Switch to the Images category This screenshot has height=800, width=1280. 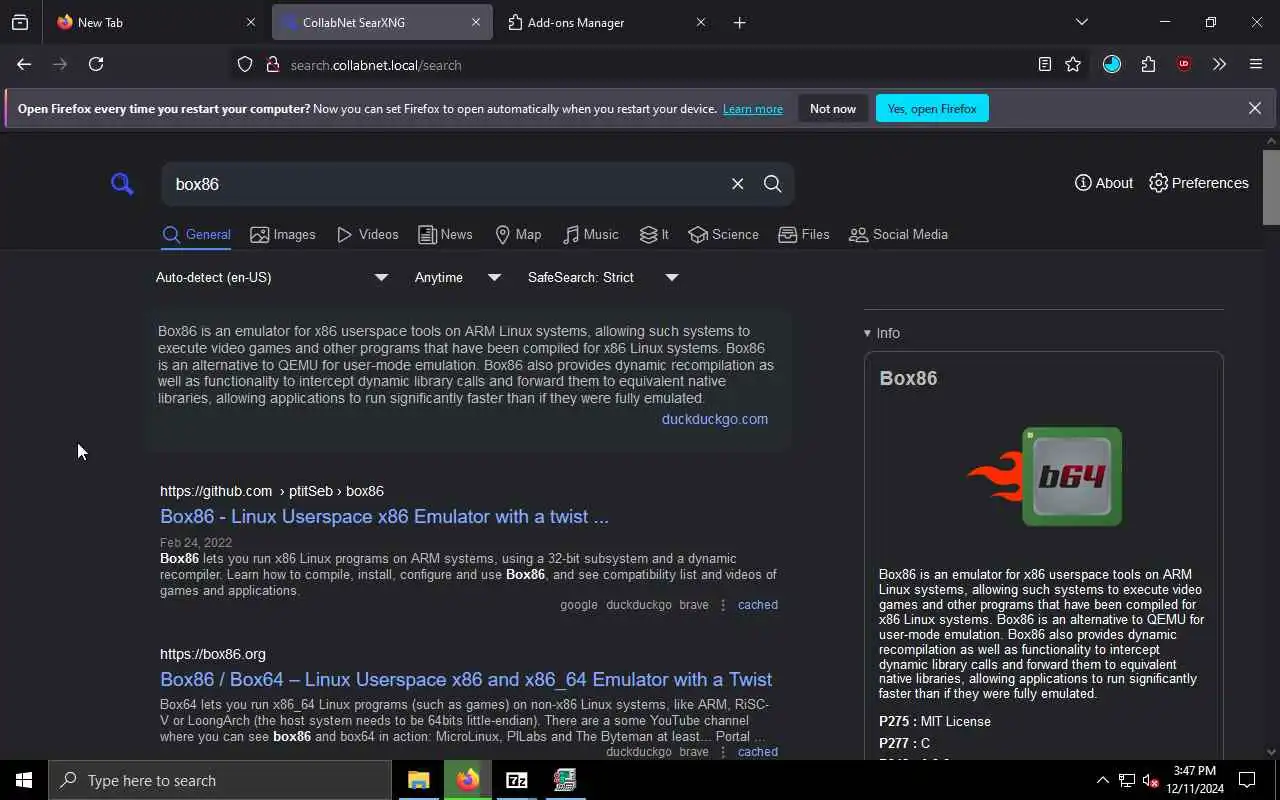pos(283,234)
